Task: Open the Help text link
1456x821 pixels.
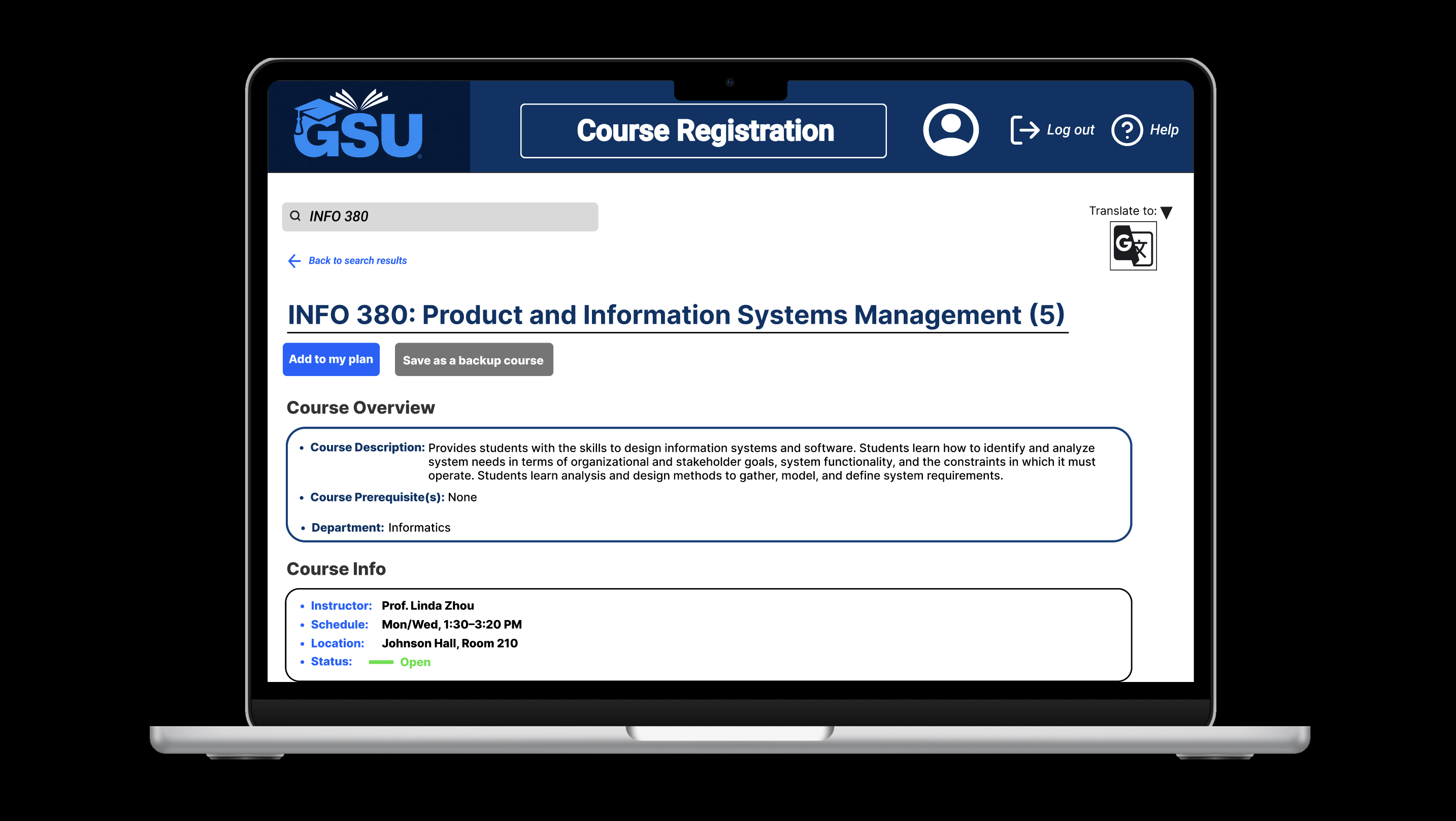Action: pos(1164,130)
